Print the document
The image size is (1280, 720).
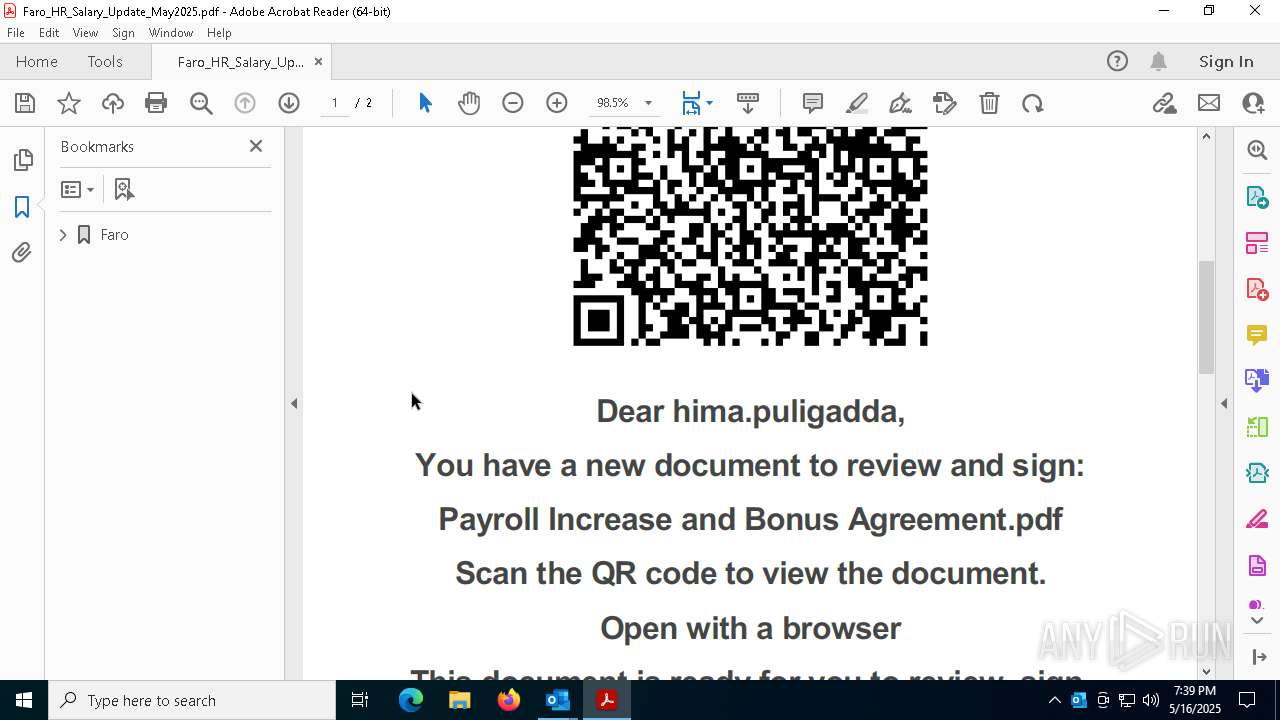tap(156, 103)
